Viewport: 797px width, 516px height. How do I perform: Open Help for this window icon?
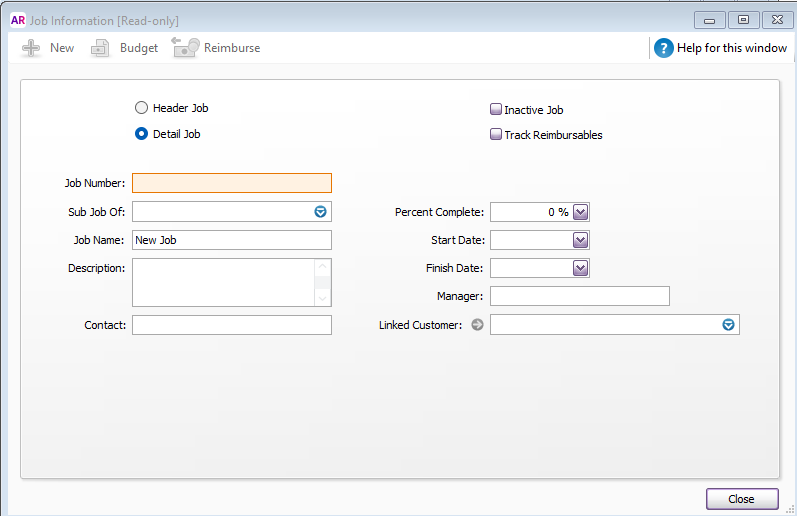point(664,48)
